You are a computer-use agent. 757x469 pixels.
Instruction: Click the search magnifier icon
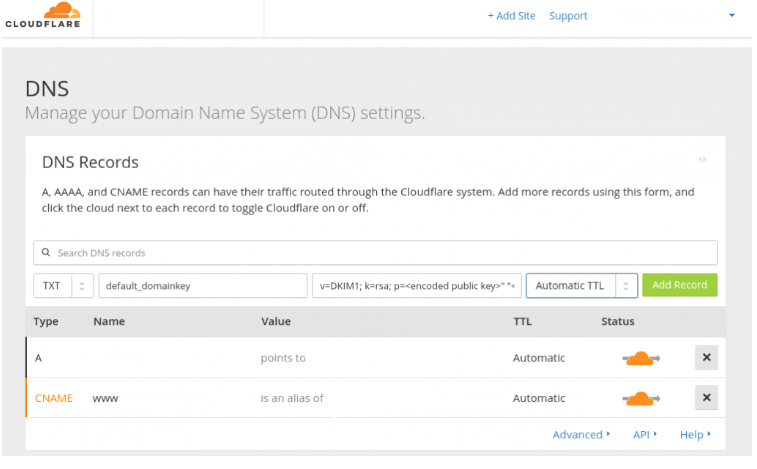(x=46, y=252)
